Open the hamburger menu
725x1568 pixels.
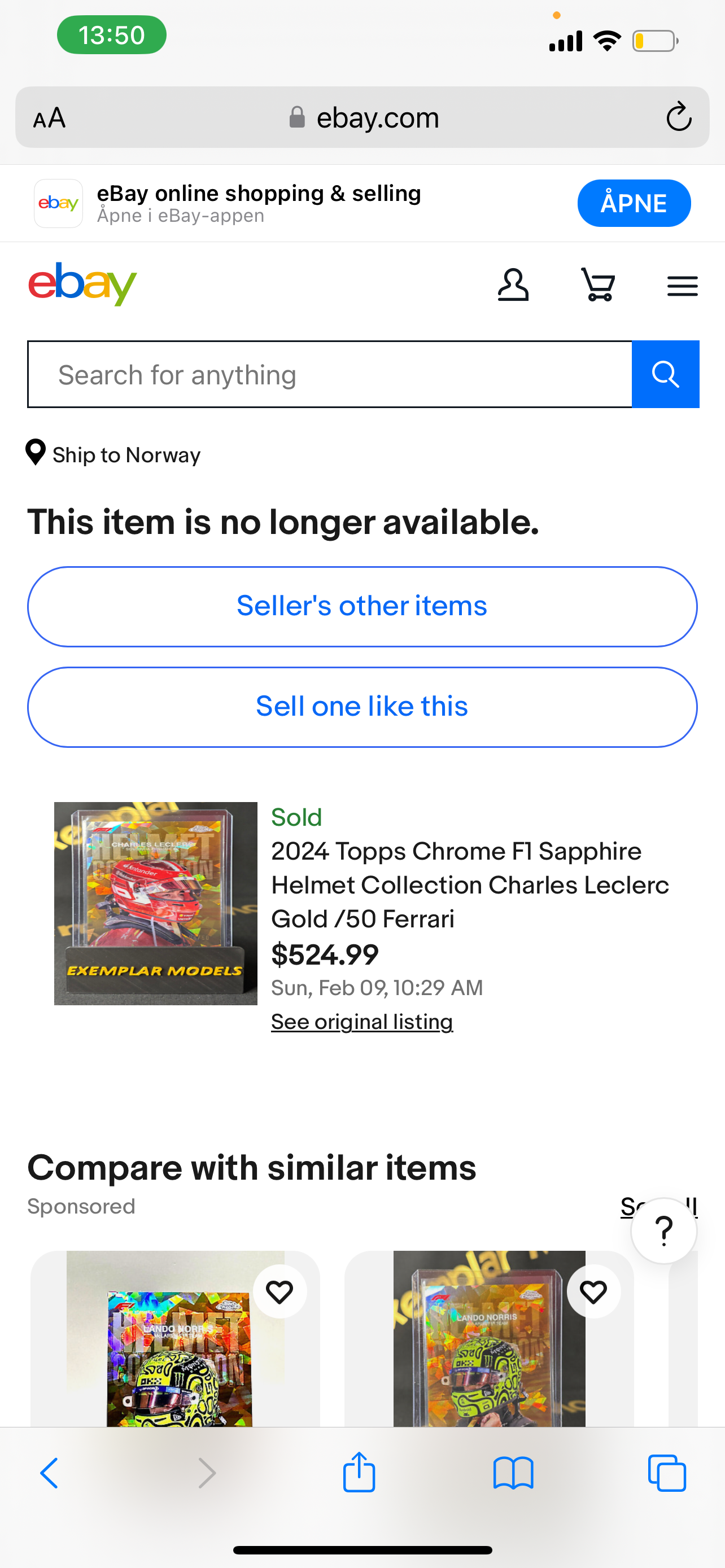(682, 286)
